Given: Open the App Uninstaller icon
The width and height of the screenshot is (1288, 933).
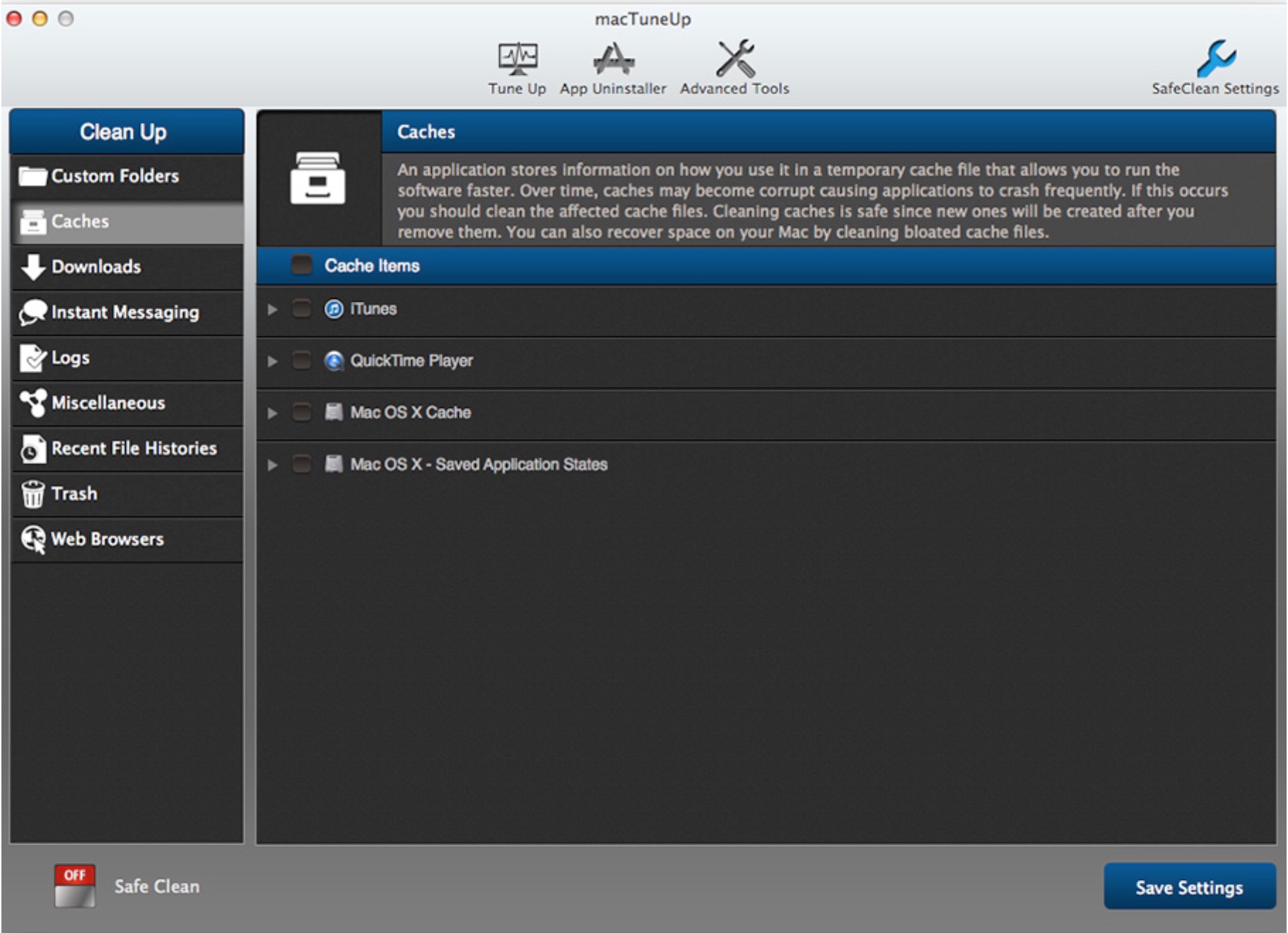Looking at the screenshot, I should (x=613, y=59).
